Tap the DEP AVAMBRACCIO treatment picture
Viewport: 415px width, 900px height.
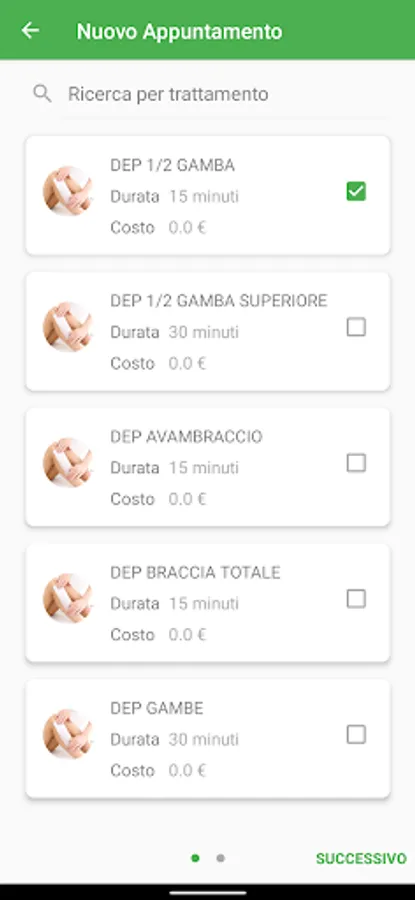pyautogui.click(x=68, y=463)
